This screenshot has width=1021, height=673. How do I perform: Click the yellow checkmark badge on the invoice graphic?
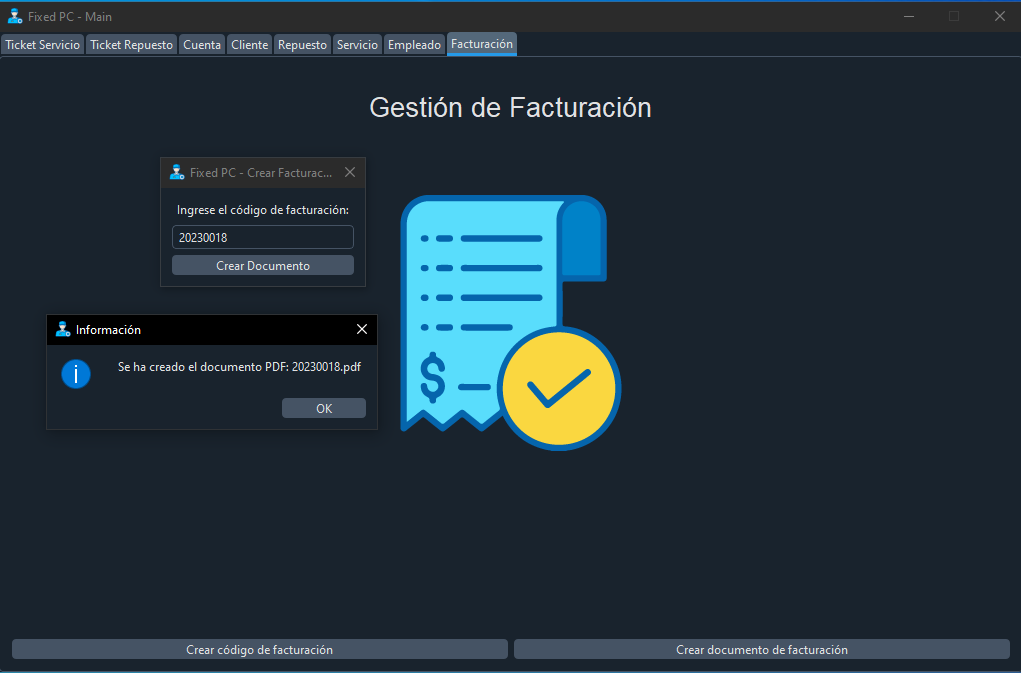coord(559,388)
